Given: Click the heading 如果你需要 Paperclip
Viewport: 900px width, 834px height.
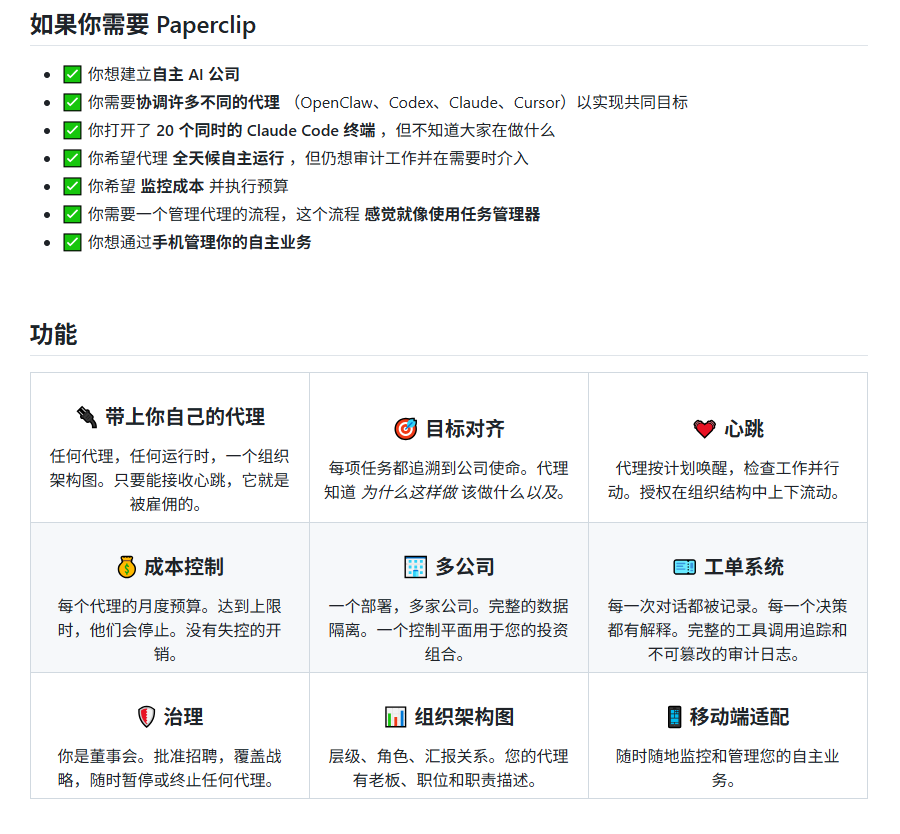Looking at the screenshot, I should [143, 25].
